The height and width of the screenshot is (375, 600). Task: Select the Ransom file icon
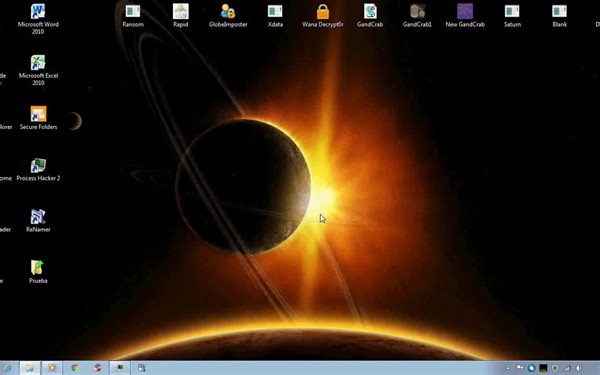133,16
